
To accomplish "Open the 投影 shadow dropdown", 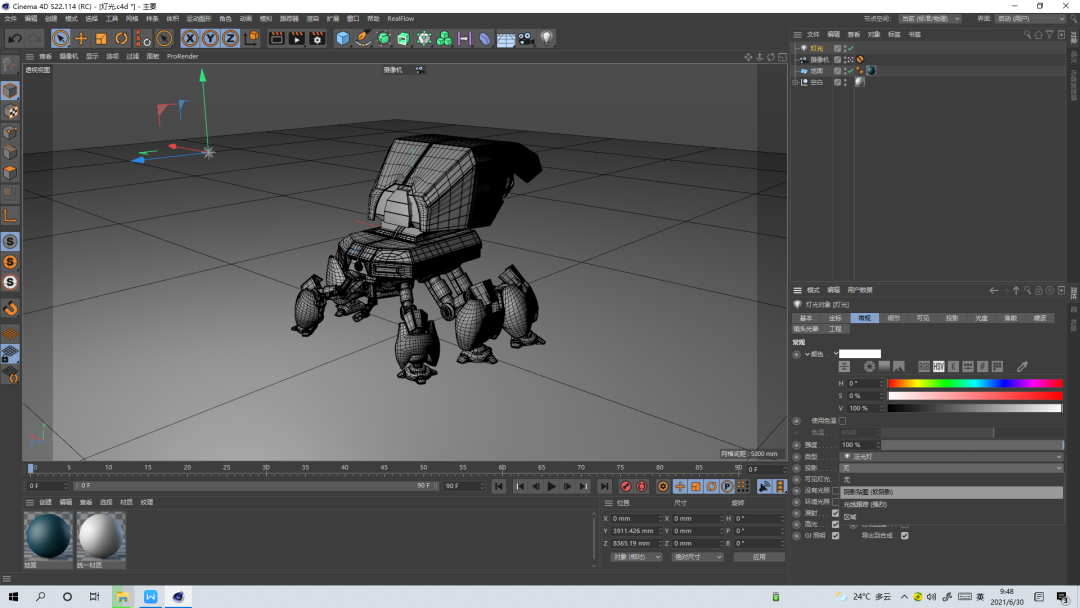I will pyautogui.click(x=951, y=468).
